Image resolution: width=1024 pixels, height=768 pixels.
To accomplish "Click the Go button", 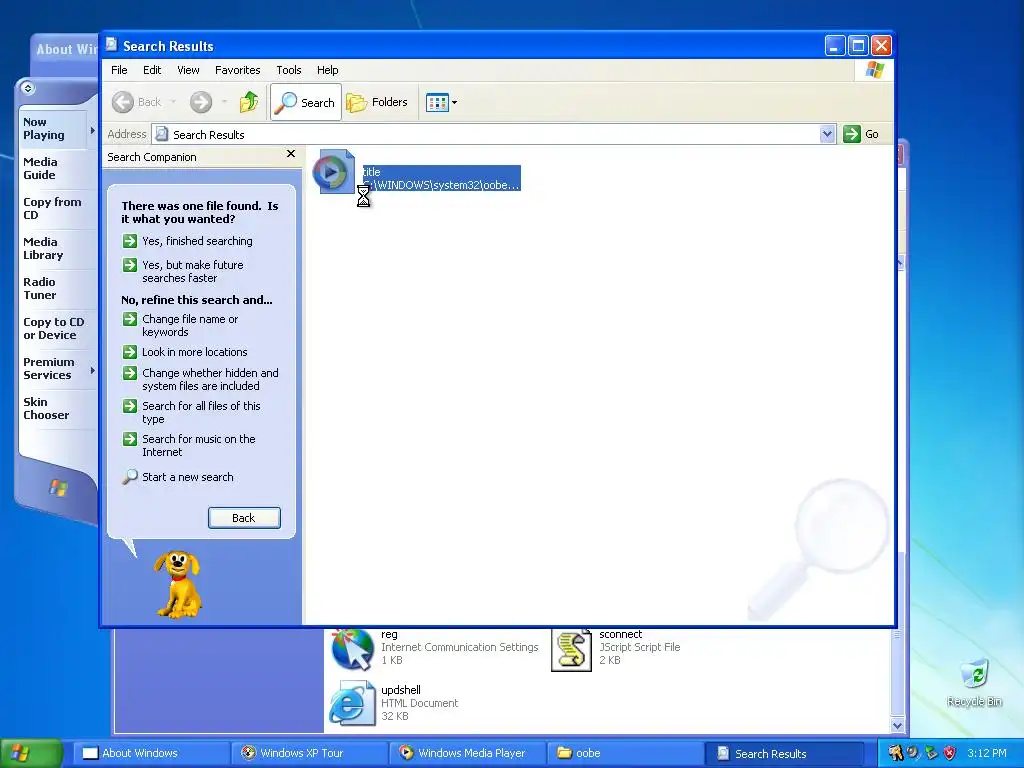I will [861, 134].
